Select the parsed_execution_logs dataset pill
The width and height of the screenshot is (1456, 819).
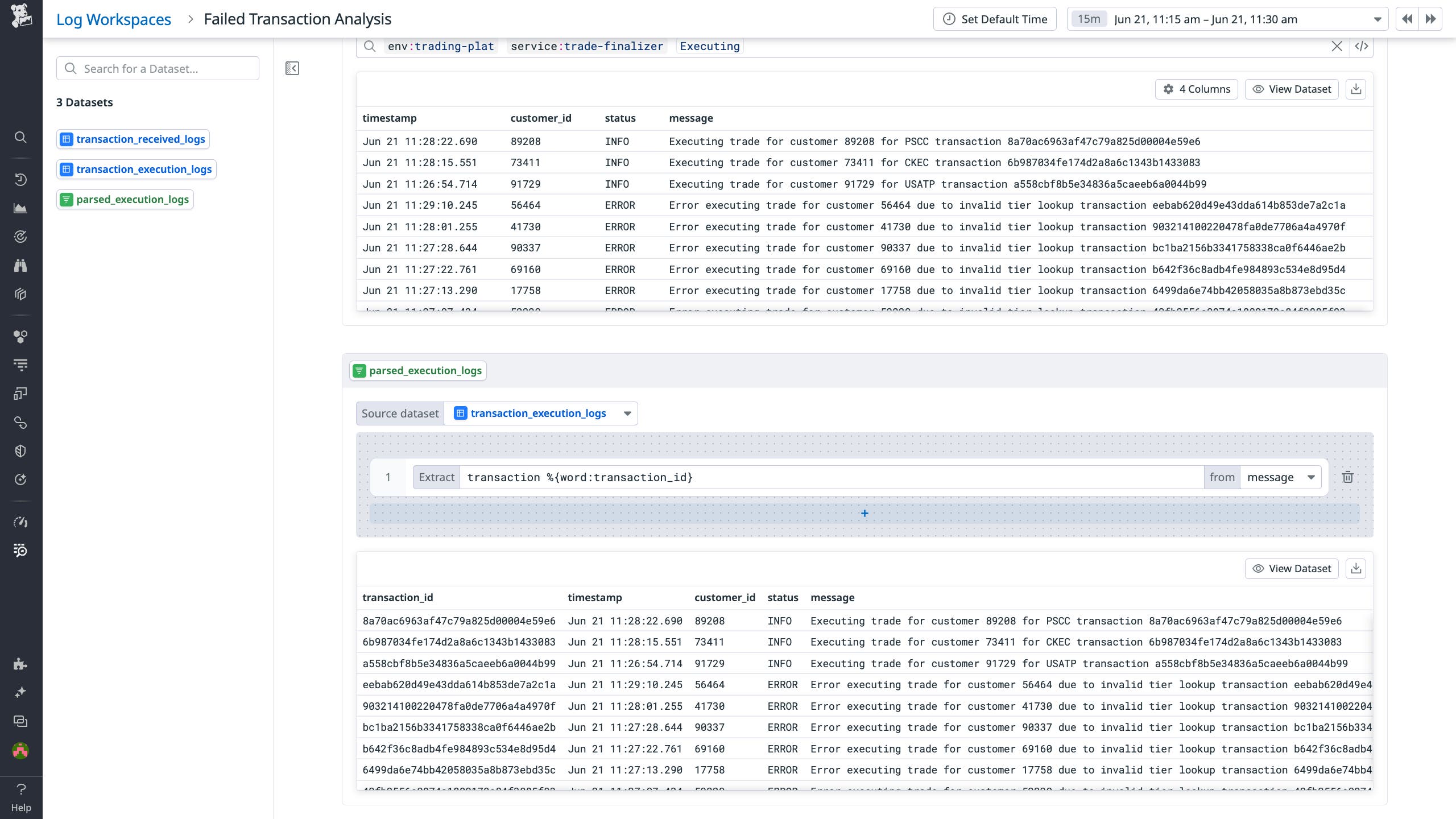[x=125, y=199]
